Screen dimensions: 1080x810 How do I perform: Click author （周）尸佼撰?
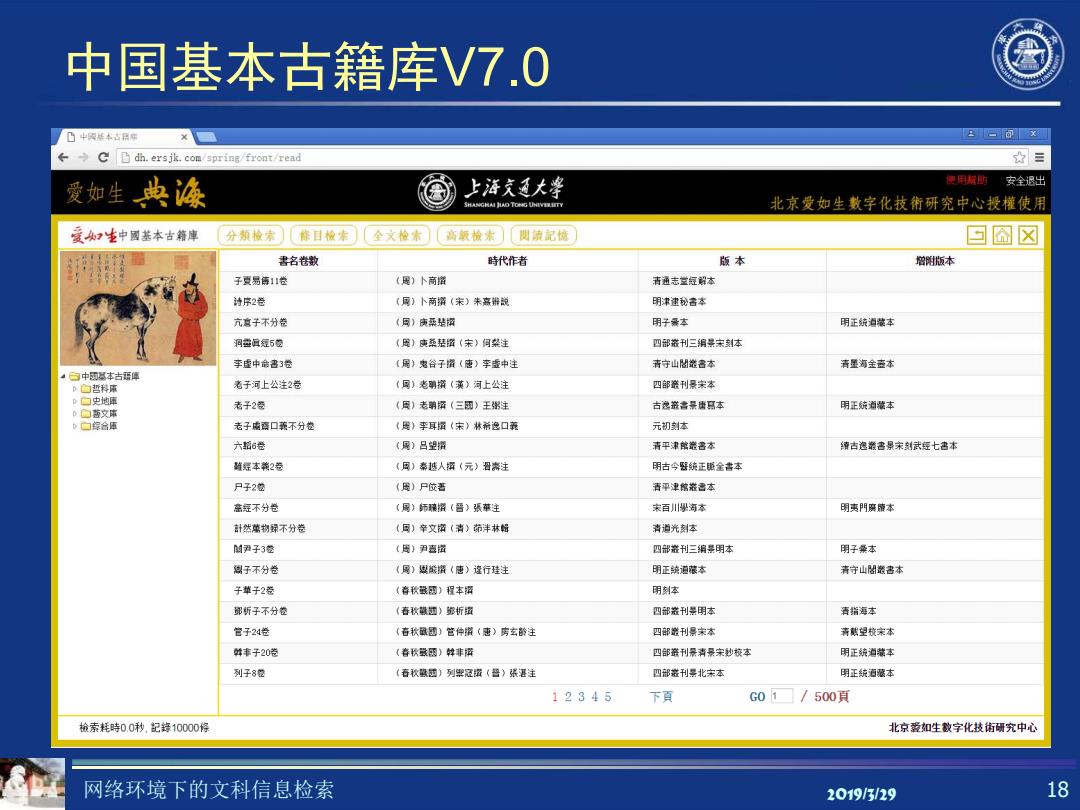pos(420,487)
